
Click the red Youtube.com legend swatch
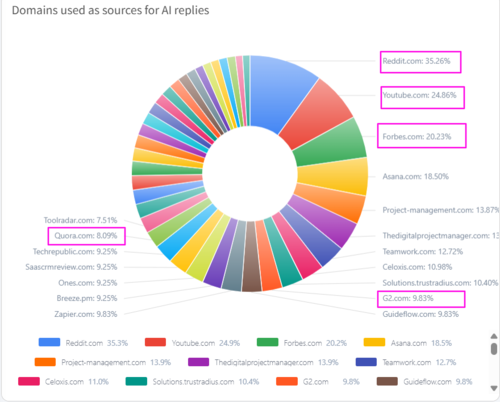155,342
